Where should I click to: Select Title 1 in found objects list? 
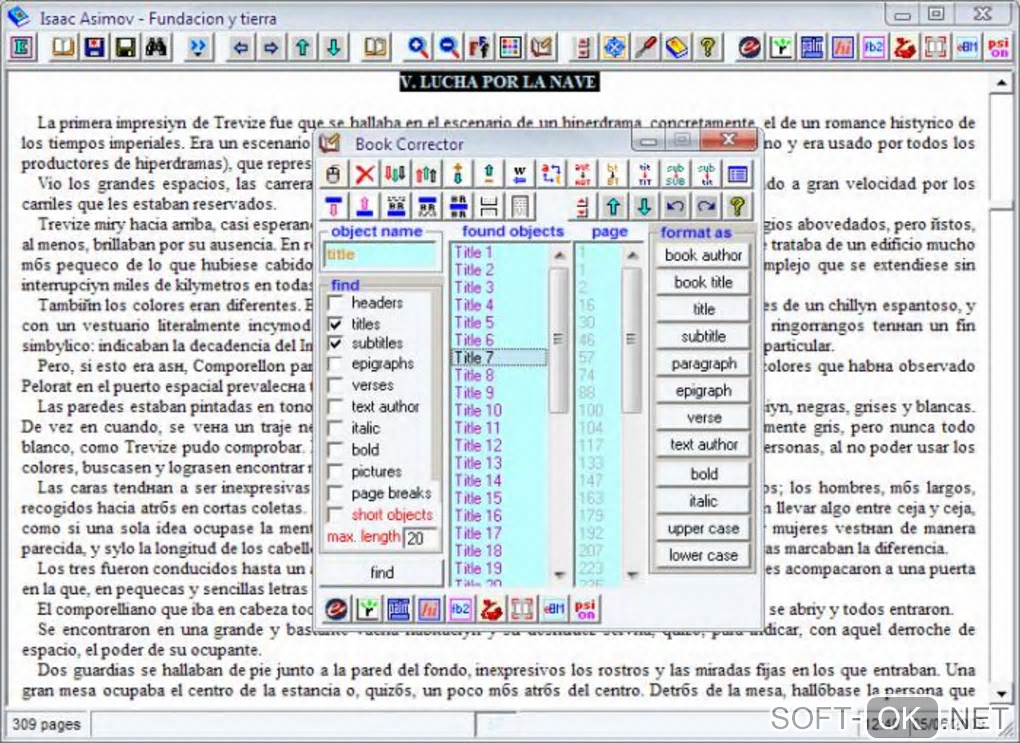(x=500, y=252)
